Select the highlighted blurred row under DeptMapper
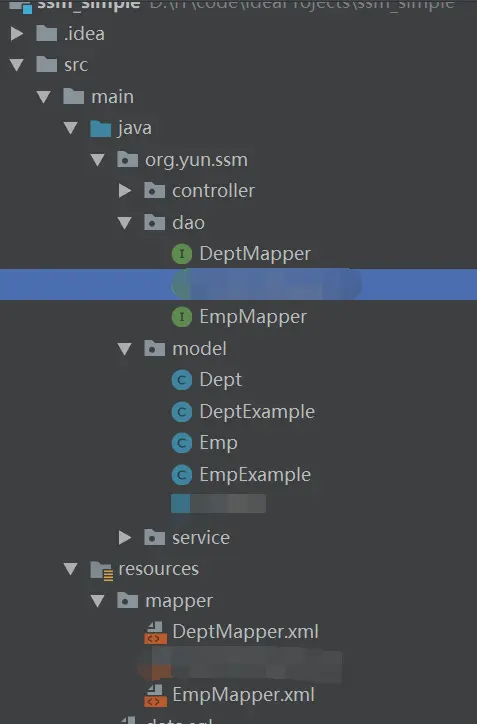Screen dimensions: 477x724 tap(238, 284)
